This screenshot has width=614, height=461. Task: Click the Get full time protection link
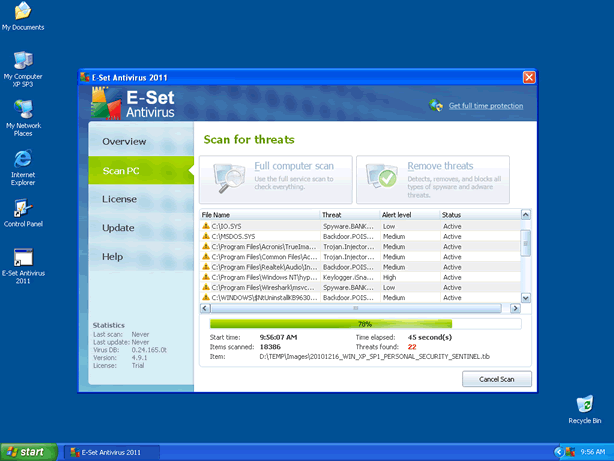click(485, 105)
